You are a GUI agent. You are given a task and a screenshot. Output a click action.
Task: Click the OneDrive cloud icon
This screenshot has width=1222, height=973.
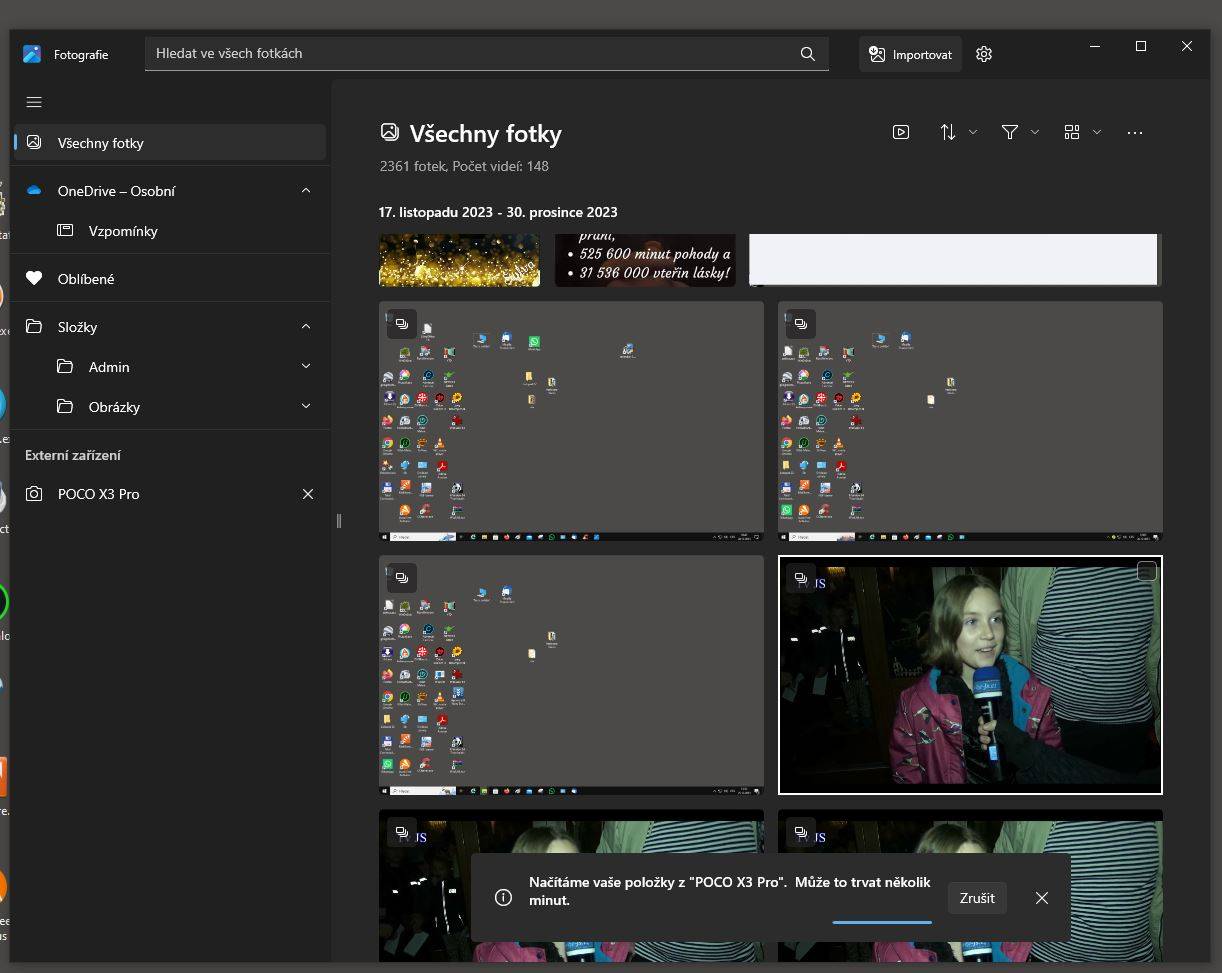[x=34, y=190]
